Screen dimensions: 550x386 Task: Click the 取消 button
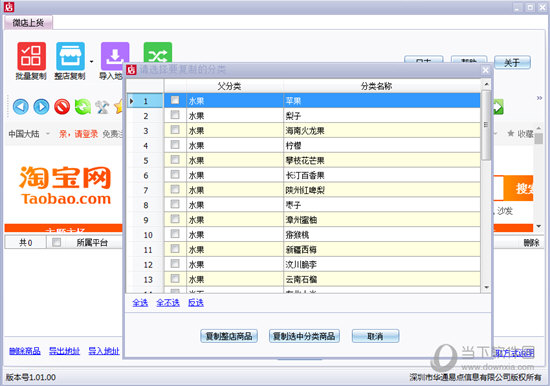point(375,336)
